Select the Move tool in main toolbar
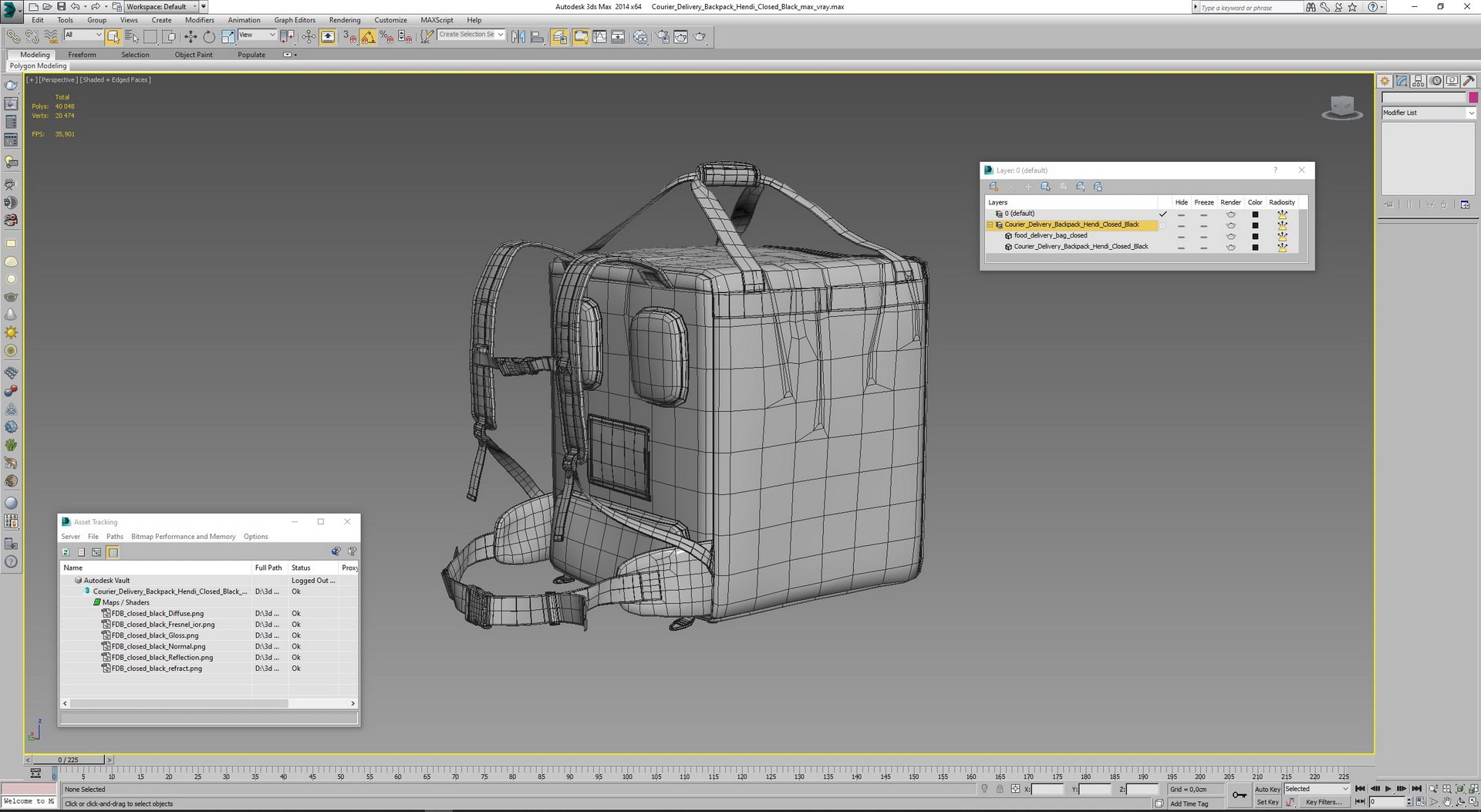Viewport: 1481px width, 812px height. 191,36
